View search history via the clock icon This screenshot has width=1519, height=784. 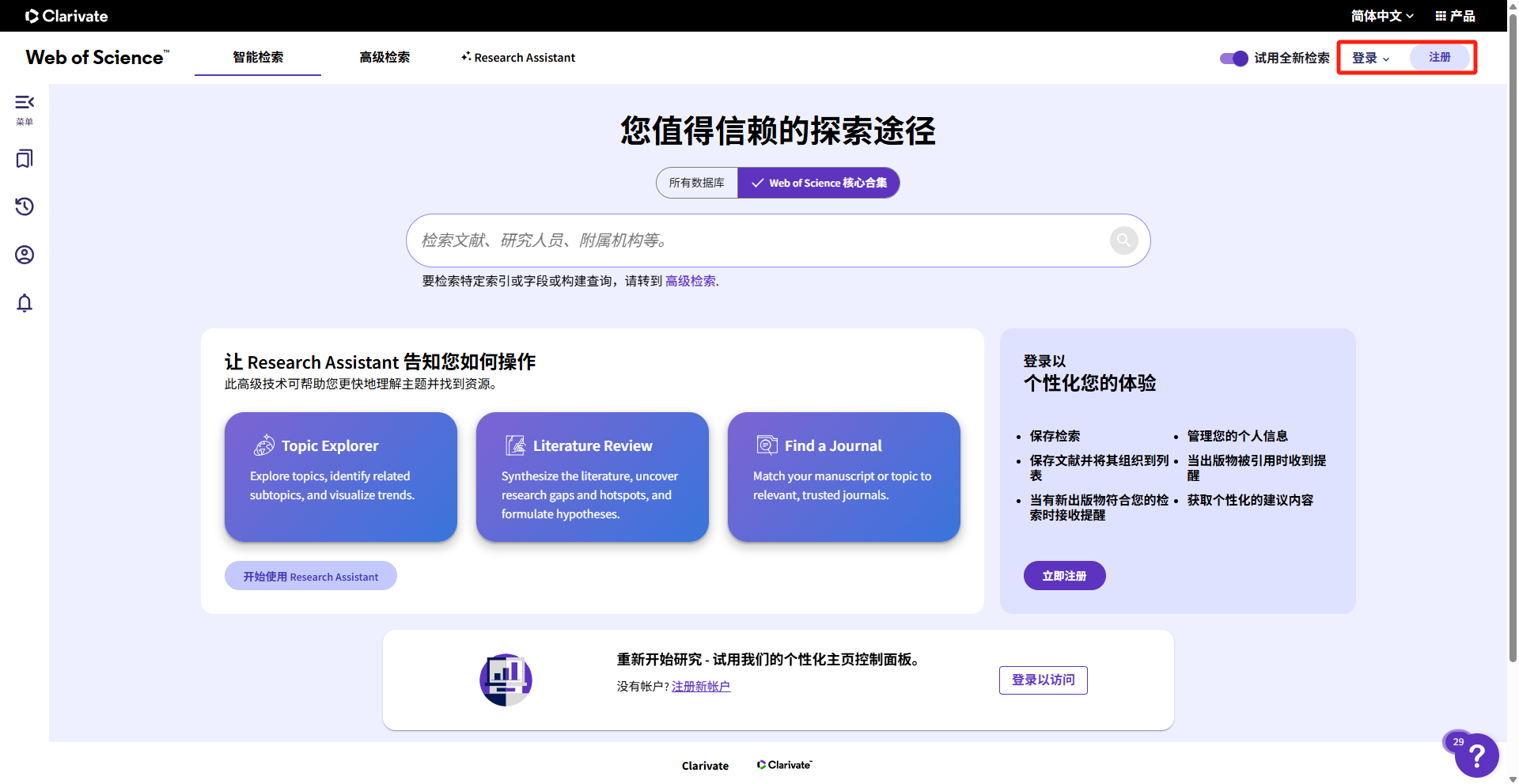point(24,206)
